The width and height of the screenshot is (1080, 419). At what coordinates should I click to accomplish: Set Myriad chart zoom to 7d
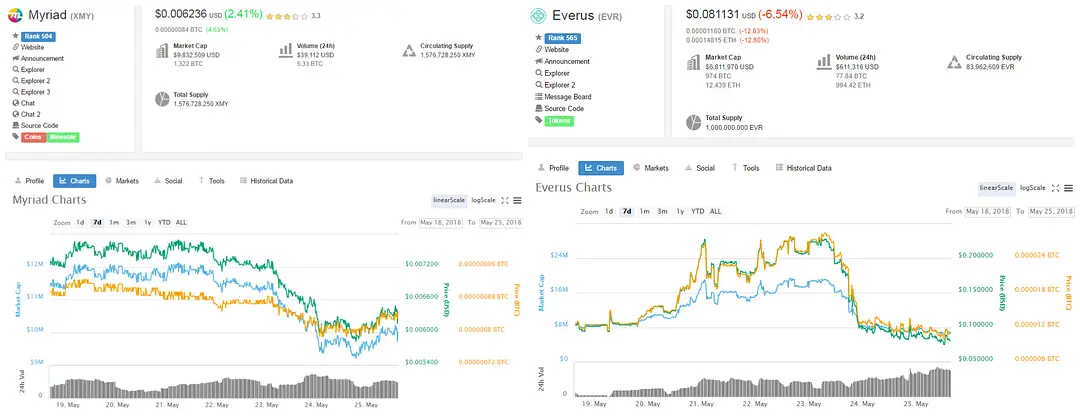tap(97, 223)
